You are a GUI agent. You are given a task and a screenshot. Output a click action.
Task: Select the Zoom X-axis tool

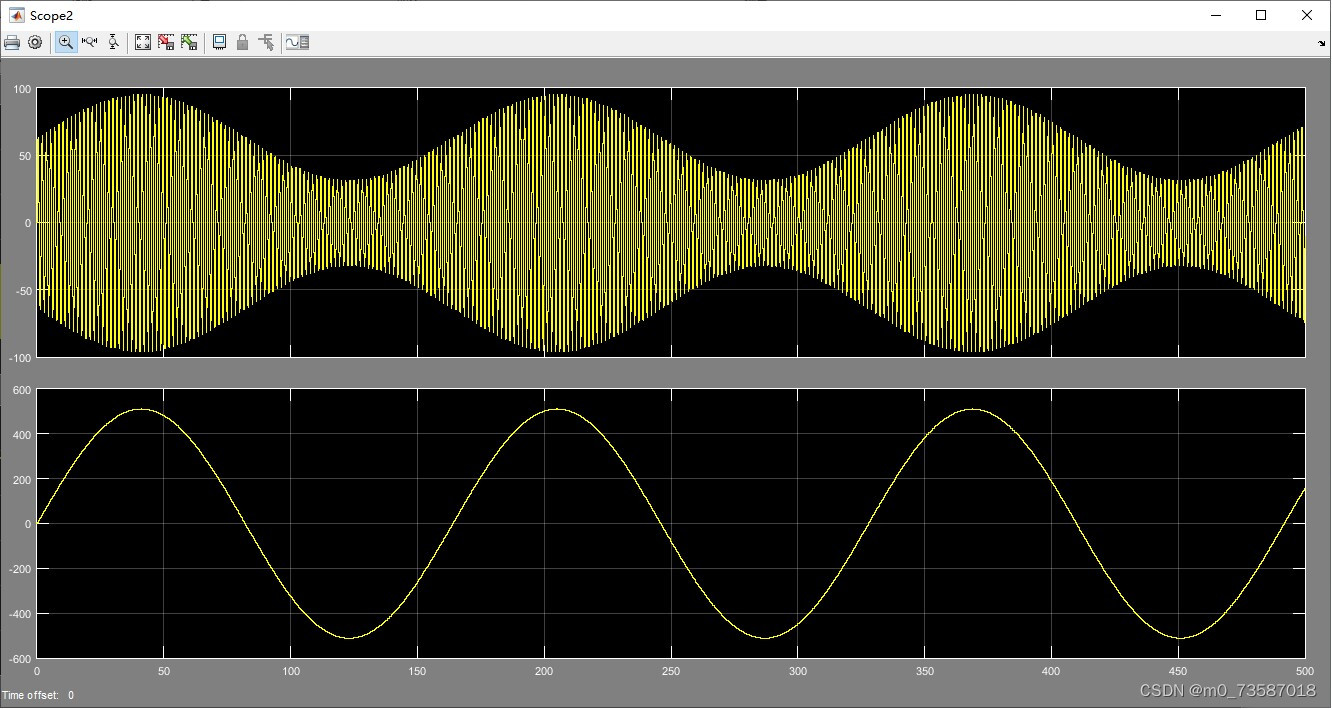click(90, 42)
